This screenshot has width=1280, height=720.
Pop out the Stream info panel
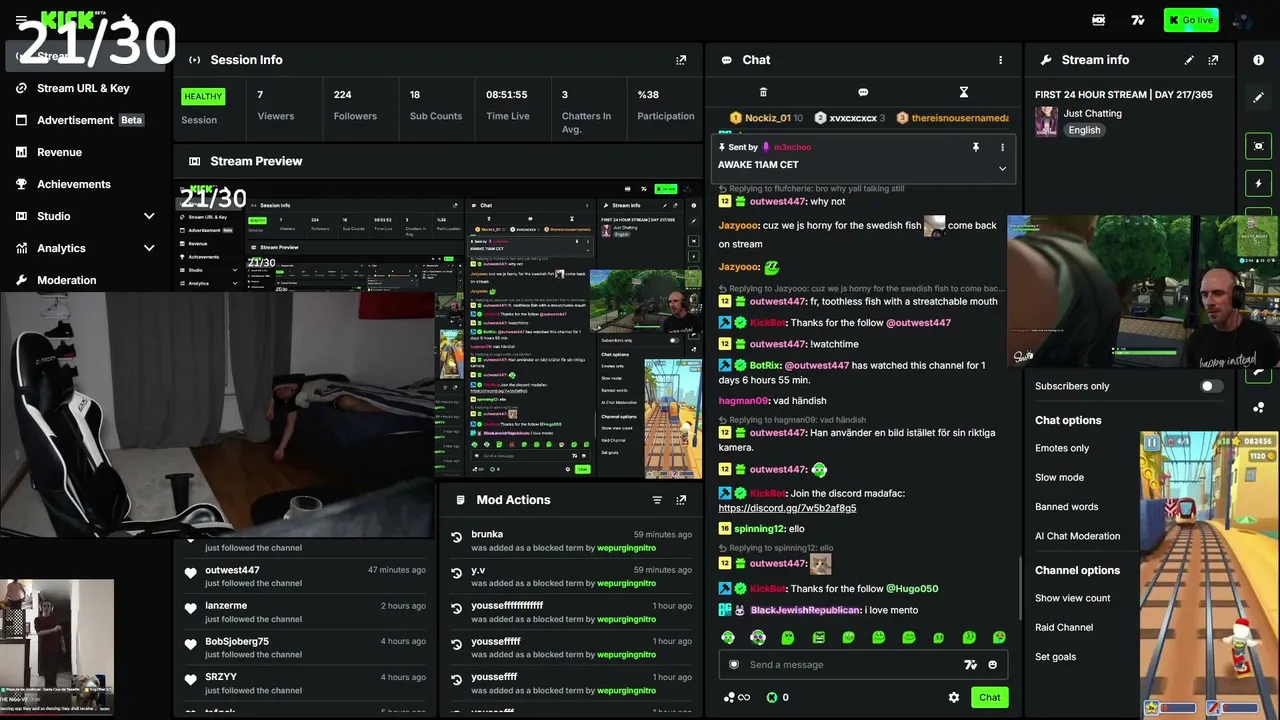pyautogui.click(x=1213, y=60)
